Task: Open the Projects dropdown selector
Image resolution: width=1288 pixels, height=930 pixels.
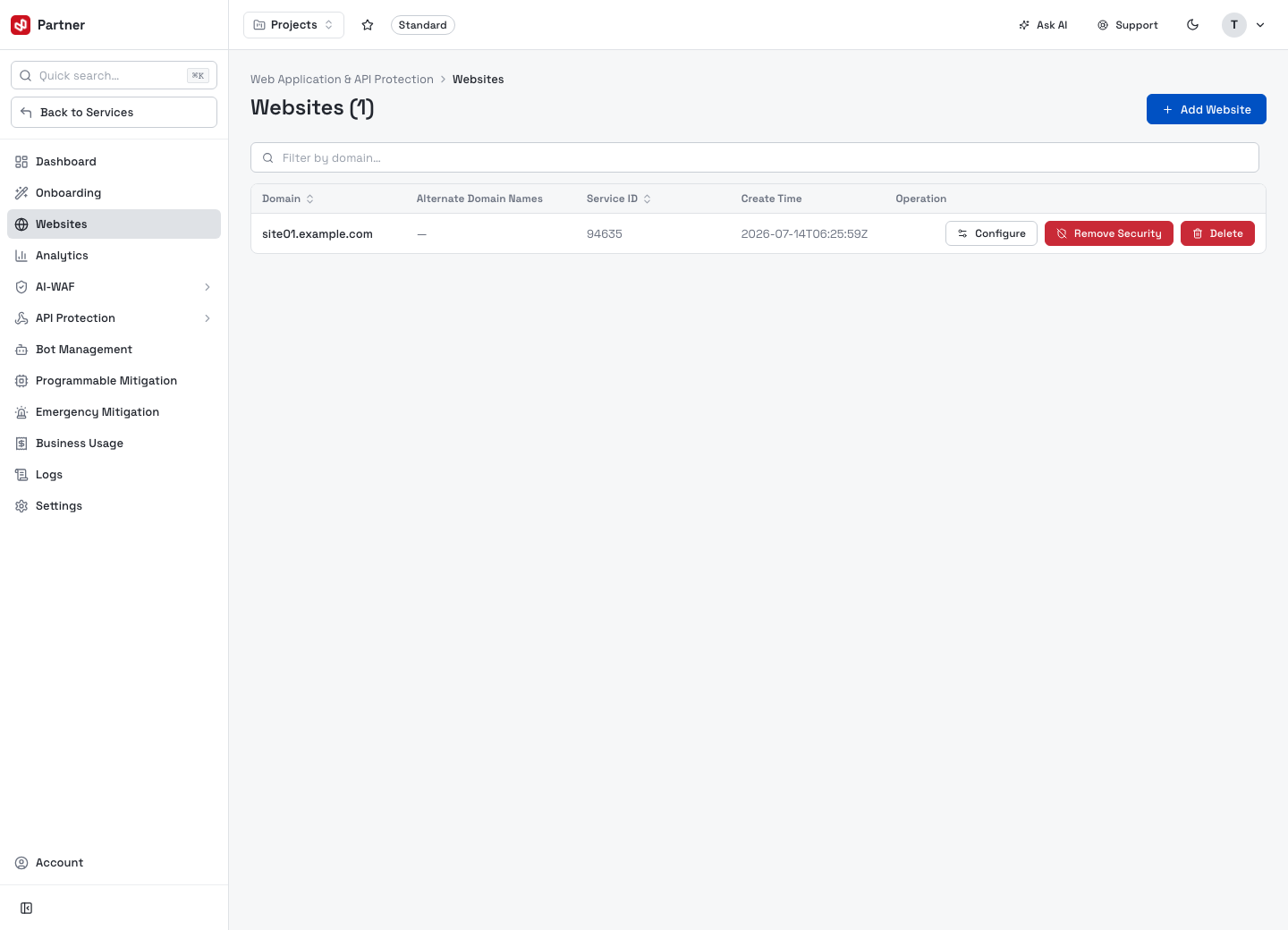Action: pos(293,25)
